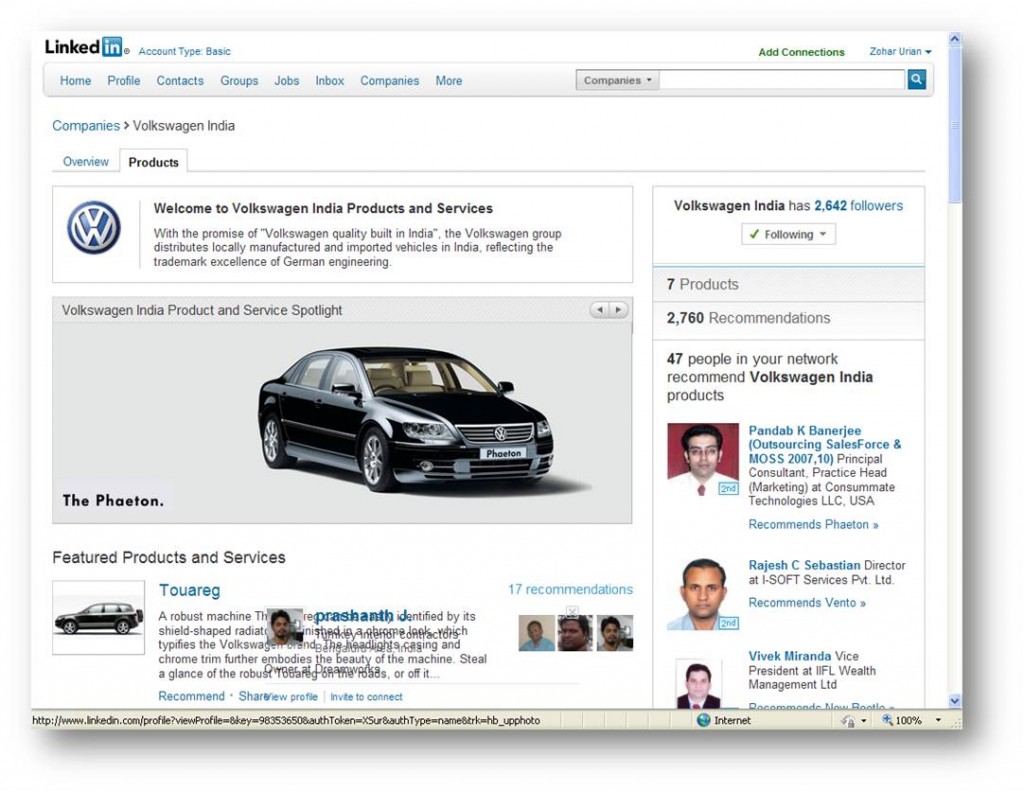
Task: Open Rajesh C Sebastian profile photo
Action: point(703,594)
